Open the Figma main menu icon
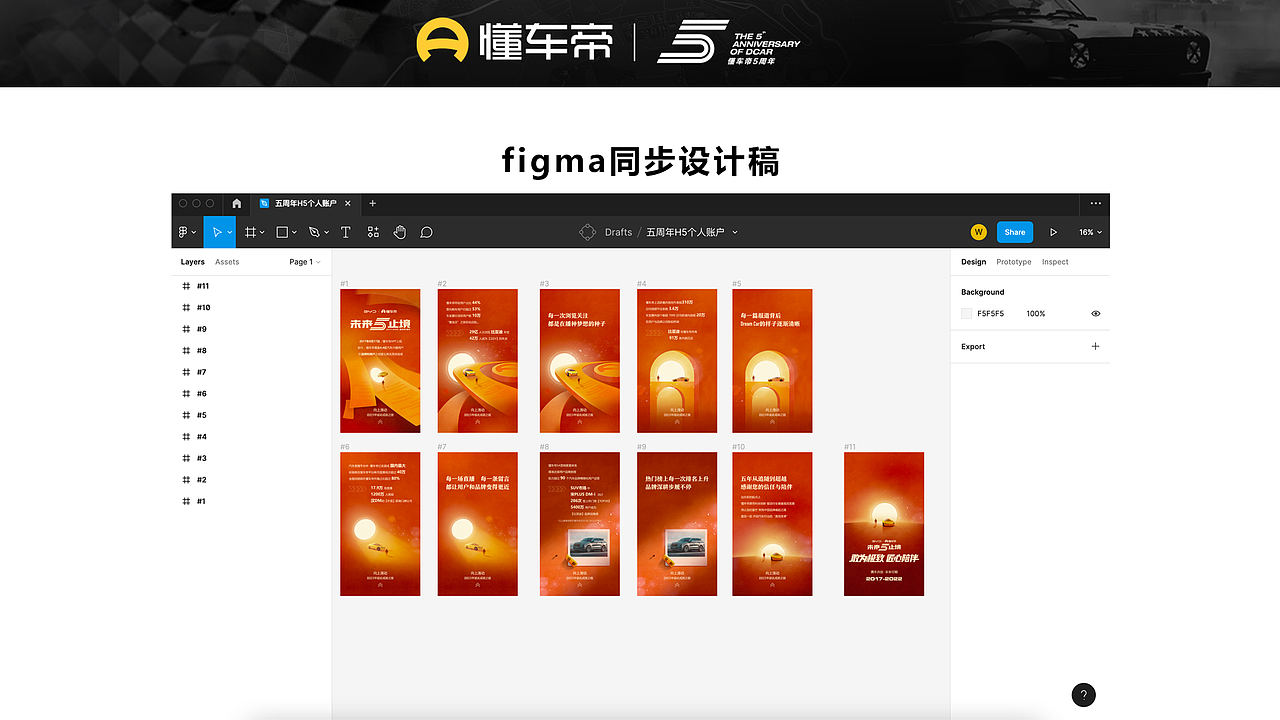The height and width of the screenshot is (720, 1280). (184, 232)
